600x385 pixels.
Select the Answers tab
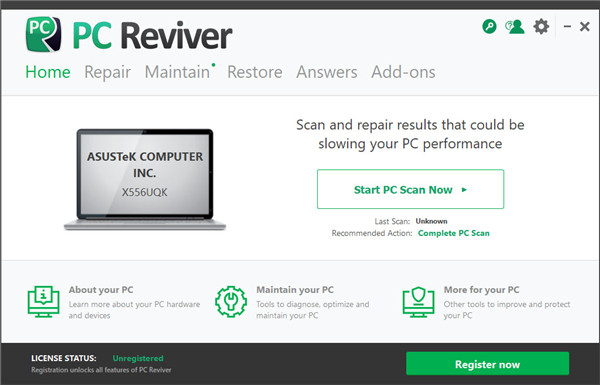click(327, 72)
